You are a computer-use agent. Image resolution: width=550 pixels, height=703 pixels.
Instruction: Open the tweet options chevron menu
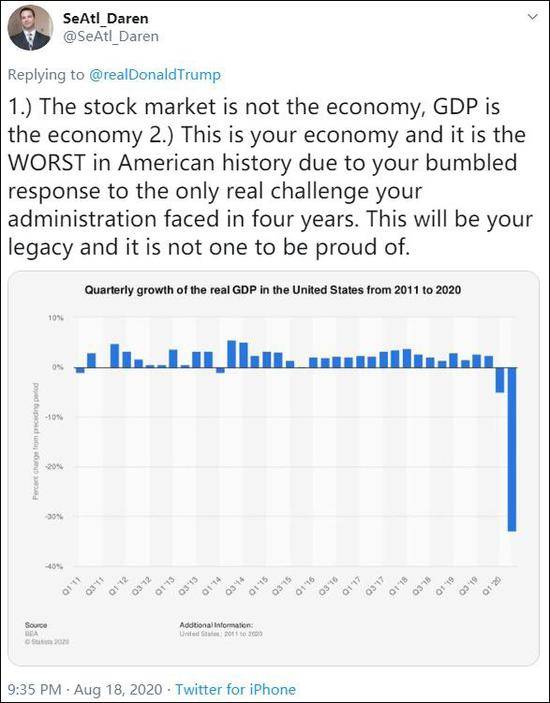click(533, 17)
